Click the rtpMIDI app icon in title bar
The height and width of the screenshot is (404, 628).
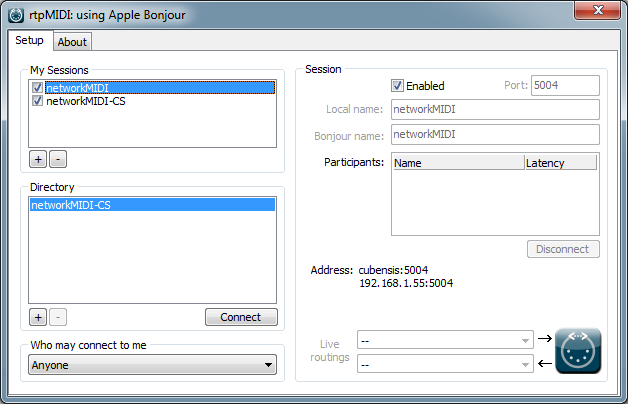[16, 15]
